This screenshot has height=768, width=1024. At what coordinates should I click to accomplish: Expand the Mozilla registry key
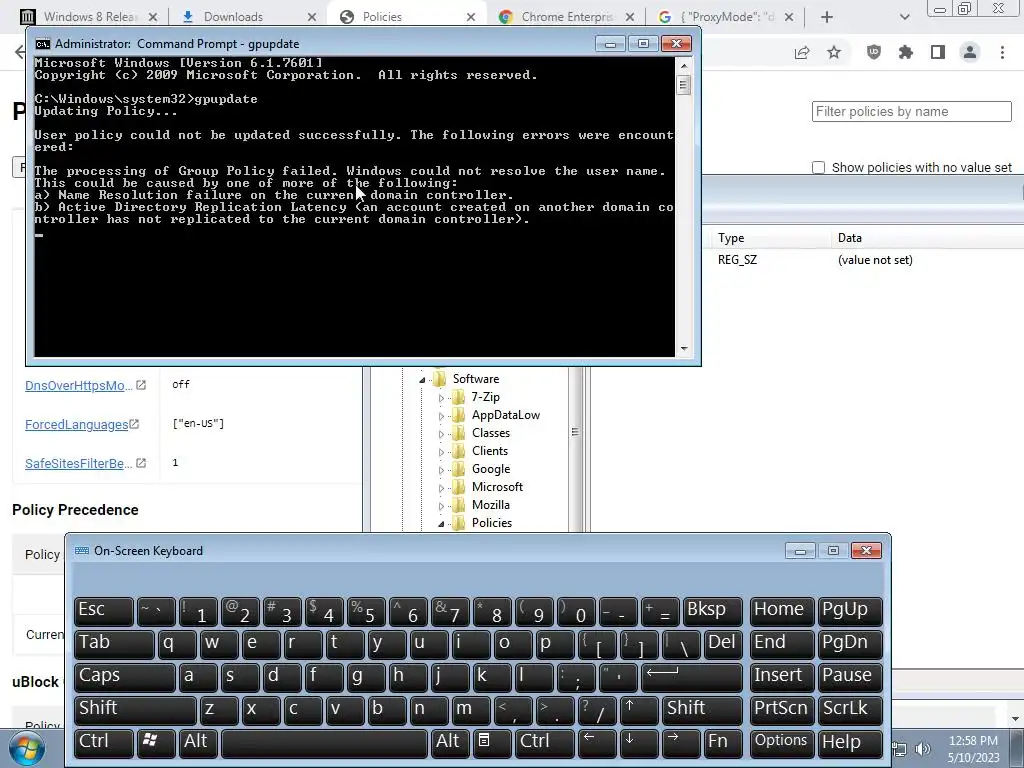pos(441,505)
